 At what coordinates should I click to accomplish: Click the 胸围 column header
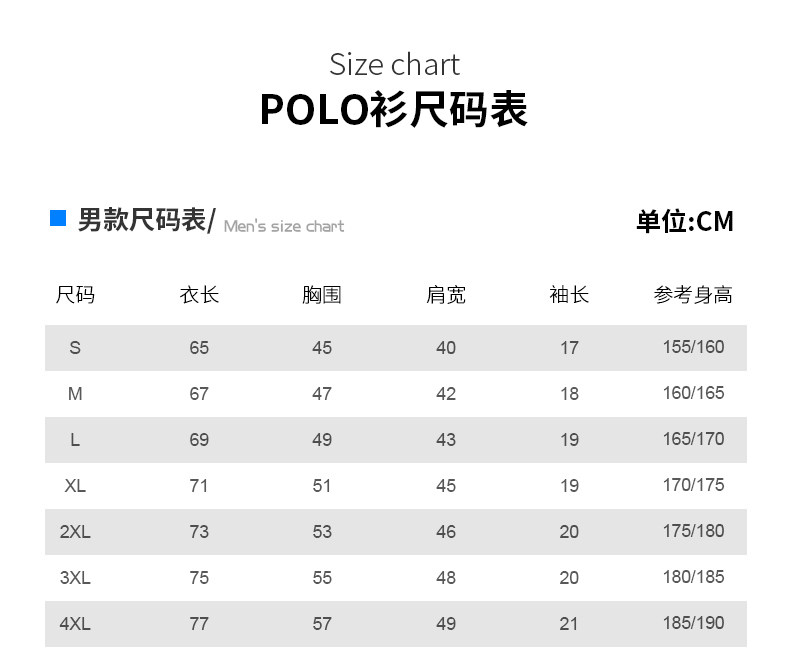click(x=322, y=295)
